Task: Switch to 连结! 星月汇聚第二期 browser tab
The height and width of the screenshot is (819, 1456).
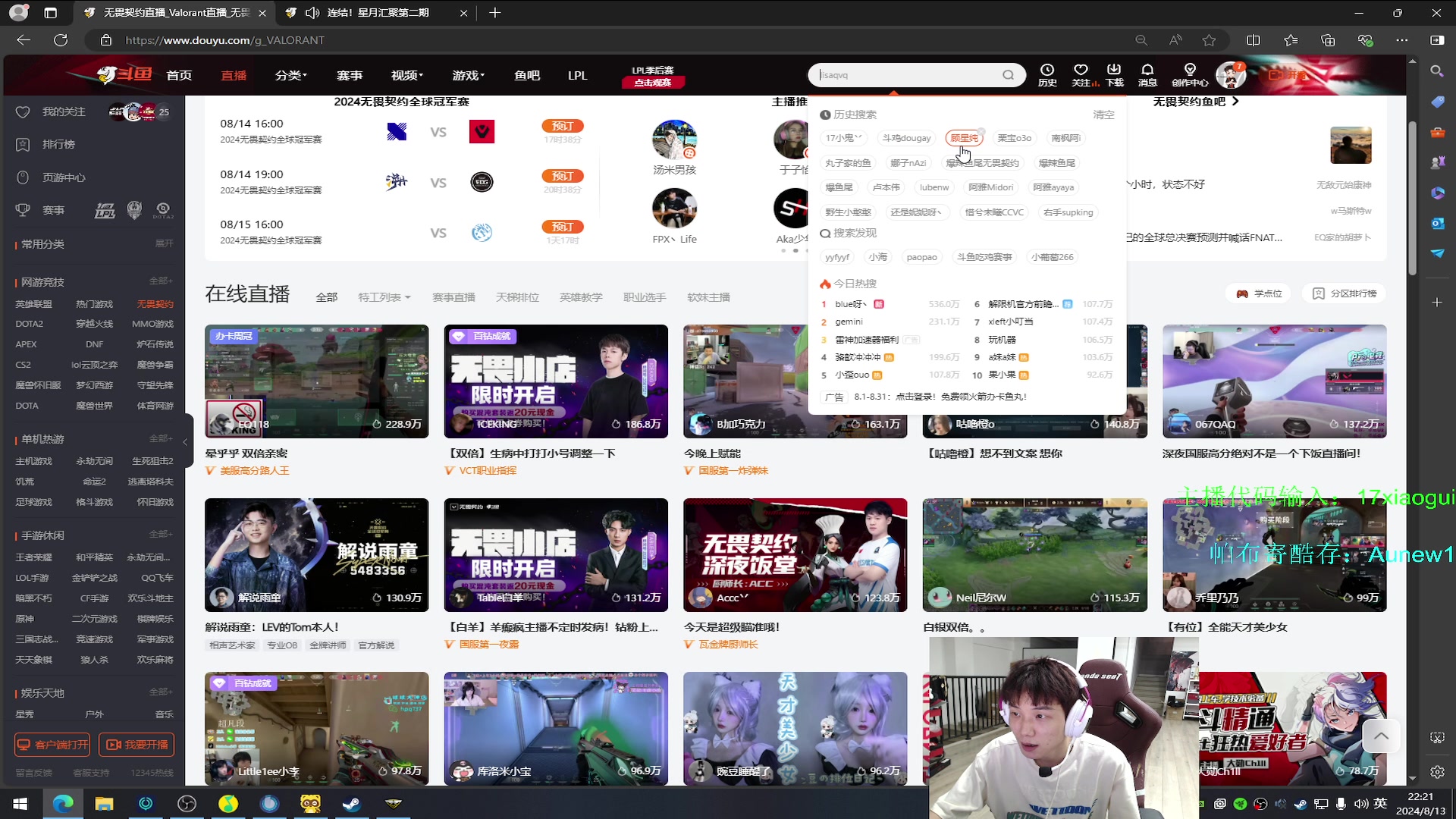Action: pyautogui.click(x=377, y=13)
